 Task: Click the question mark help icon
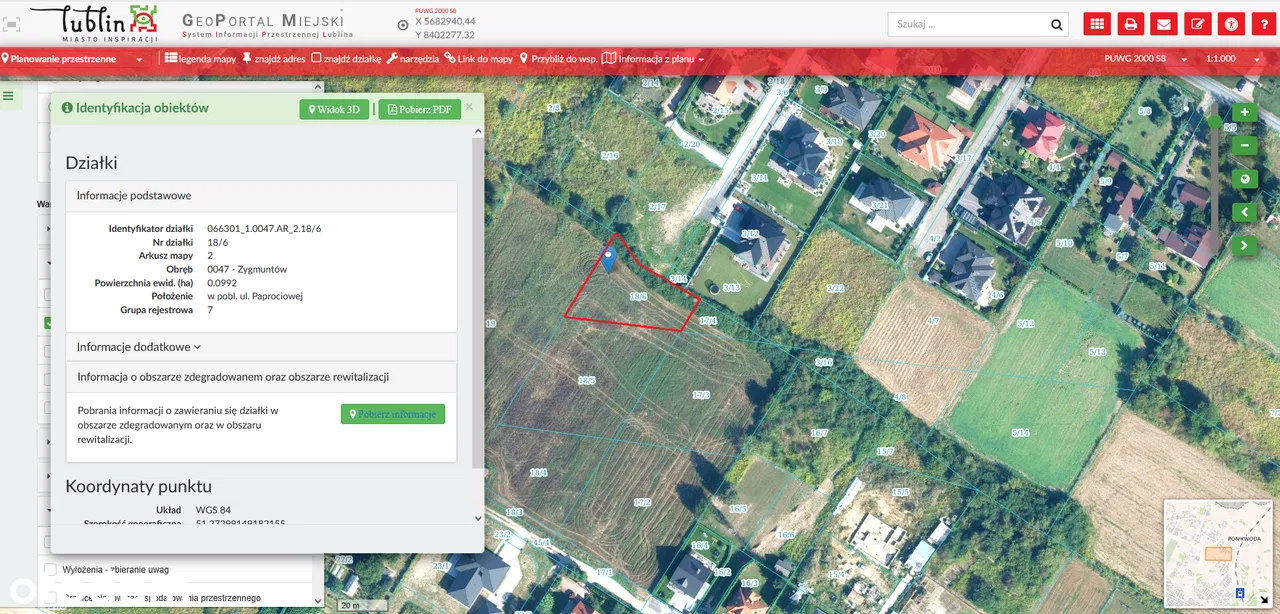[x=1264, y=25]
